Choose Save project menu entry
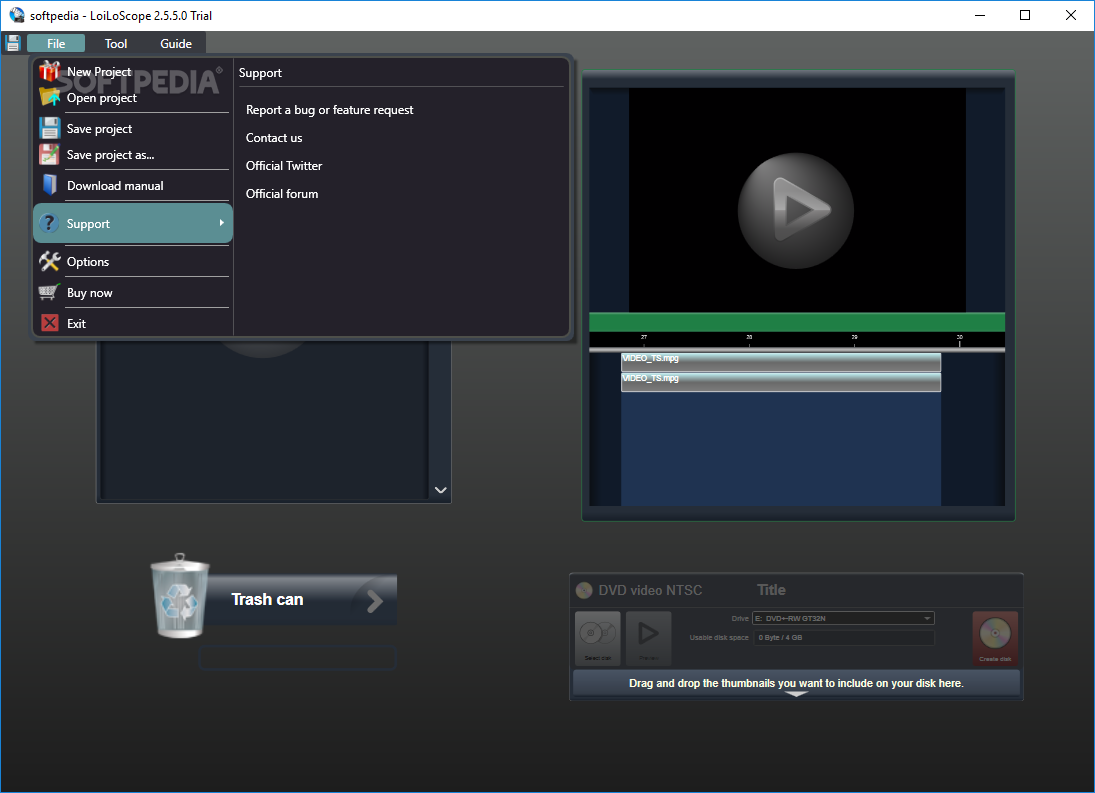 [99, 128]
